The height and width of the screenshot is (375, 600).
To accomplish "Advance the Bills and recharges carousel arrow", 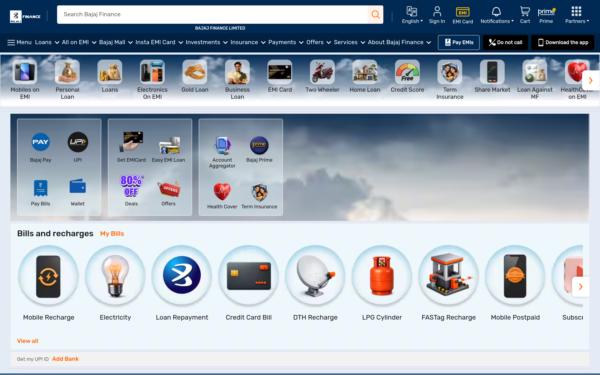I will tap(580, 287).
